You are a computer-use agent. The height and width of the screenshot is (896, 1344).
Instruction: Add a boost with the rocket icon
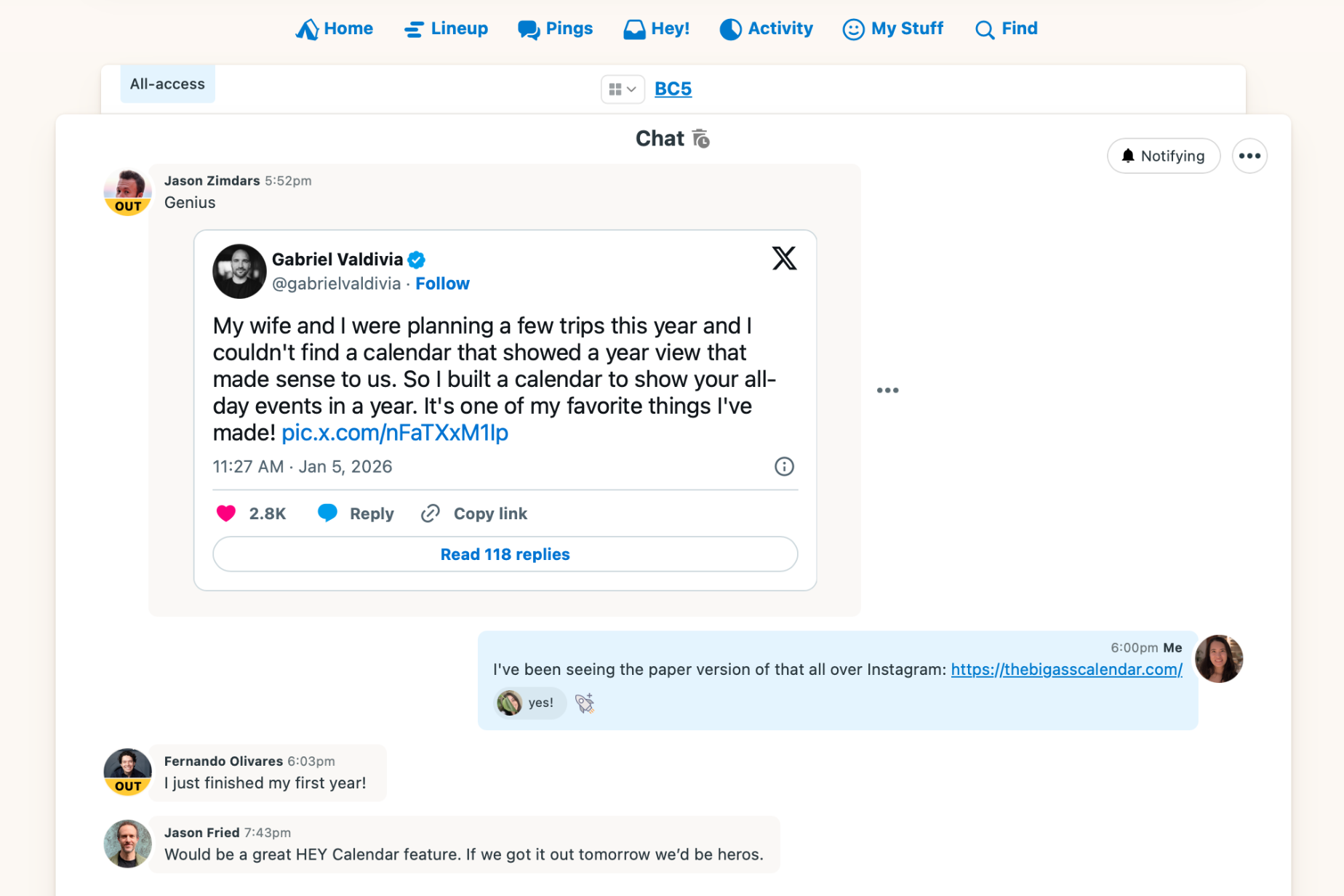[585, 703]
